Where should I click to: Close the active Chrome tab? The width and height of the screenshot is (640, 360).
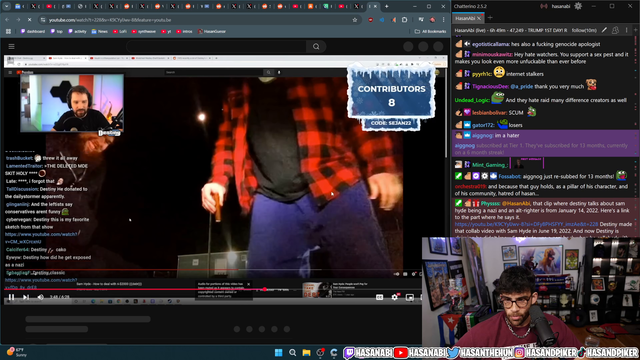pos(375,6)
